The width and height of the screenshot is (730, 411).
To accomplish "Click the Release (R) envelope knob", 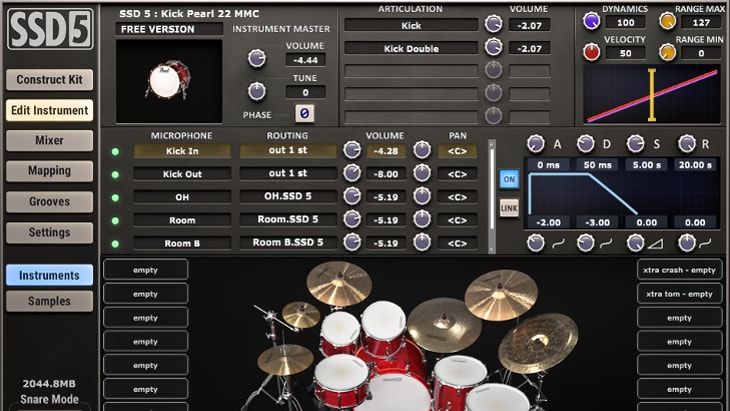I will pos(687,144).
